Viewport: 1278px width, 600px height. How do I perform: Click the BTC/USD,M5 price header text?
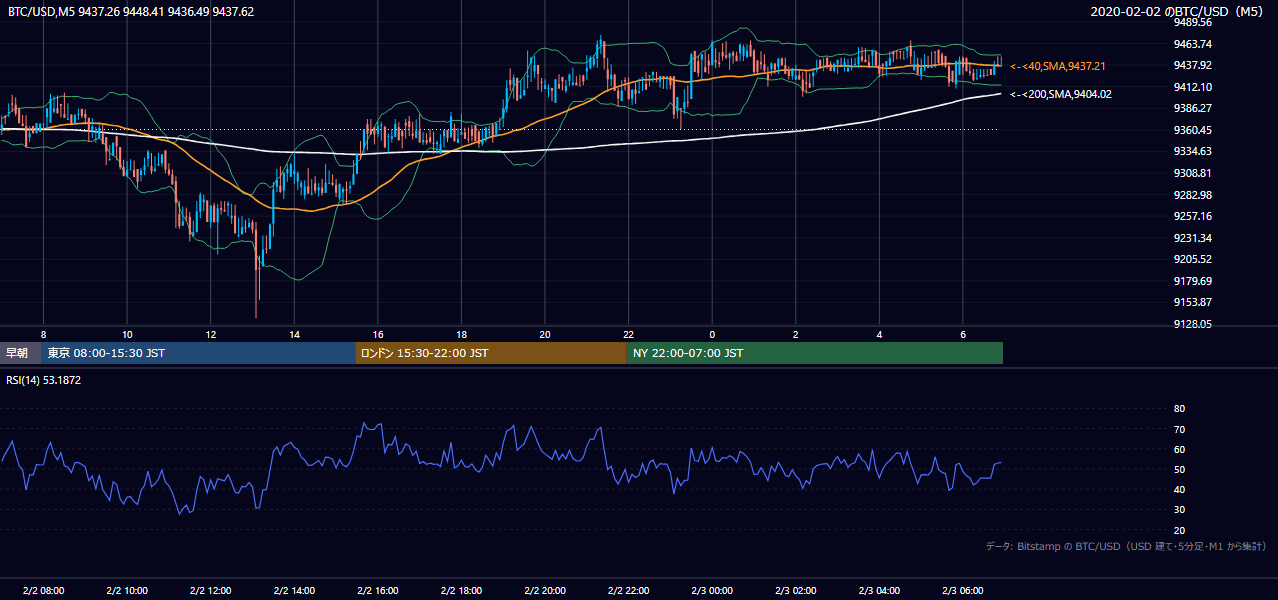pyautogui.click(x=130, y=11)
